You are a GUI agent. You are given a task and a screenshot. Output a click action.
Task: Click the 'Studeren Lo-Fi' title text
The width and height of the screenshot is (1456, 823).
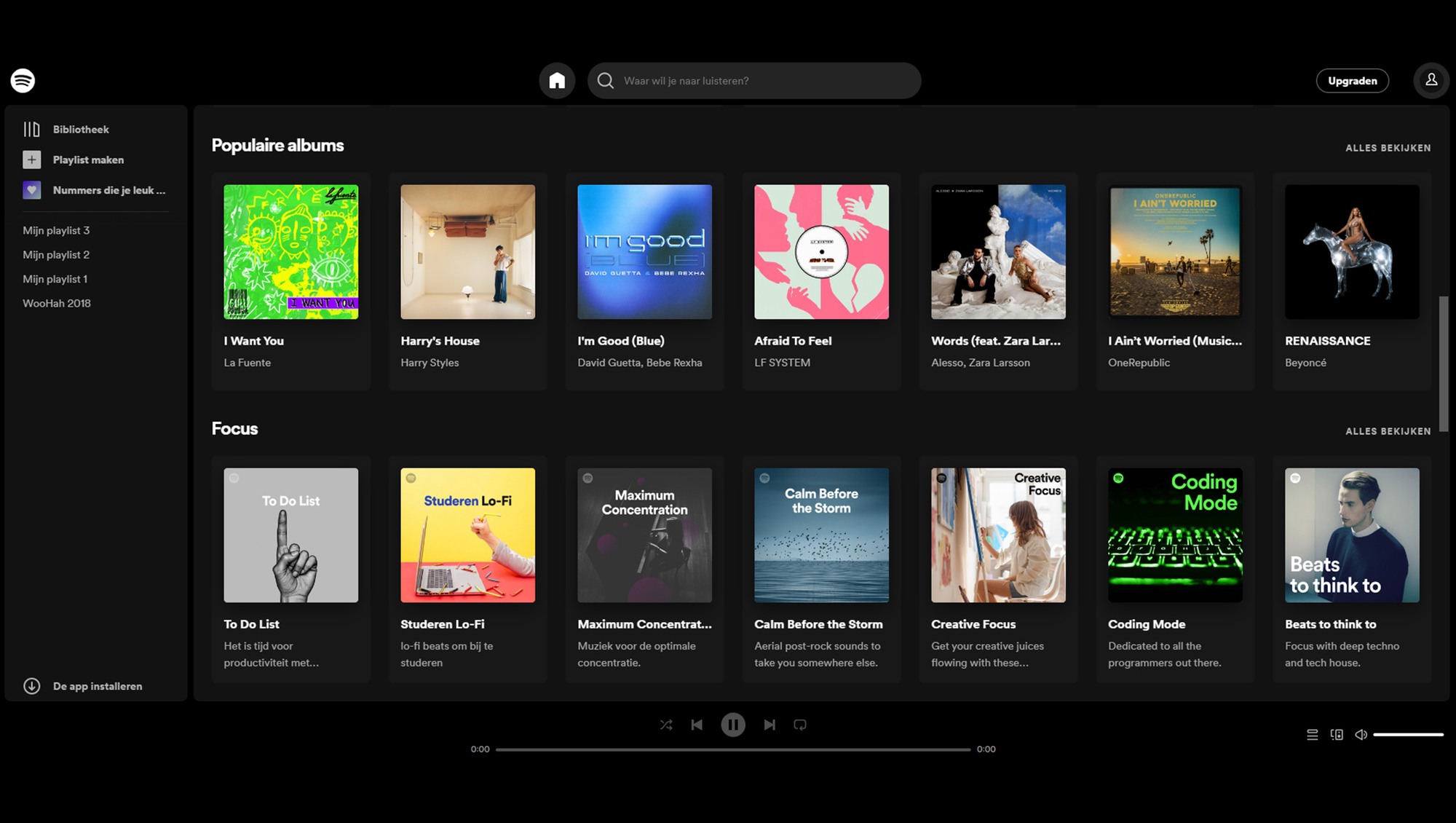442,624
